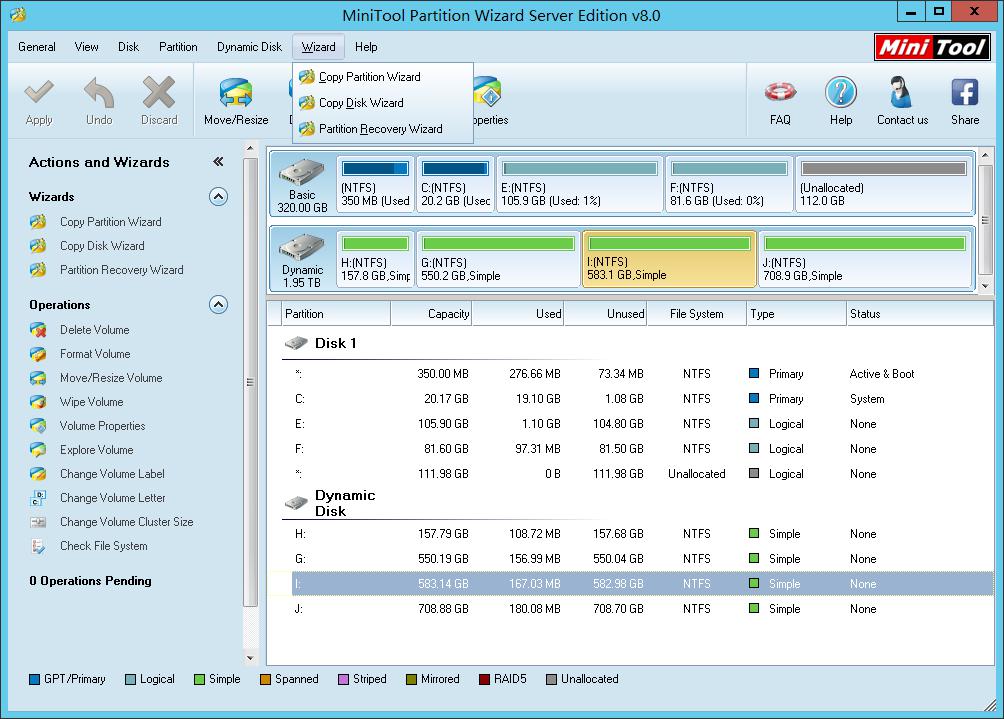
Task: Click sidebar scrollbar down arrow
Action: pos(250,658)
